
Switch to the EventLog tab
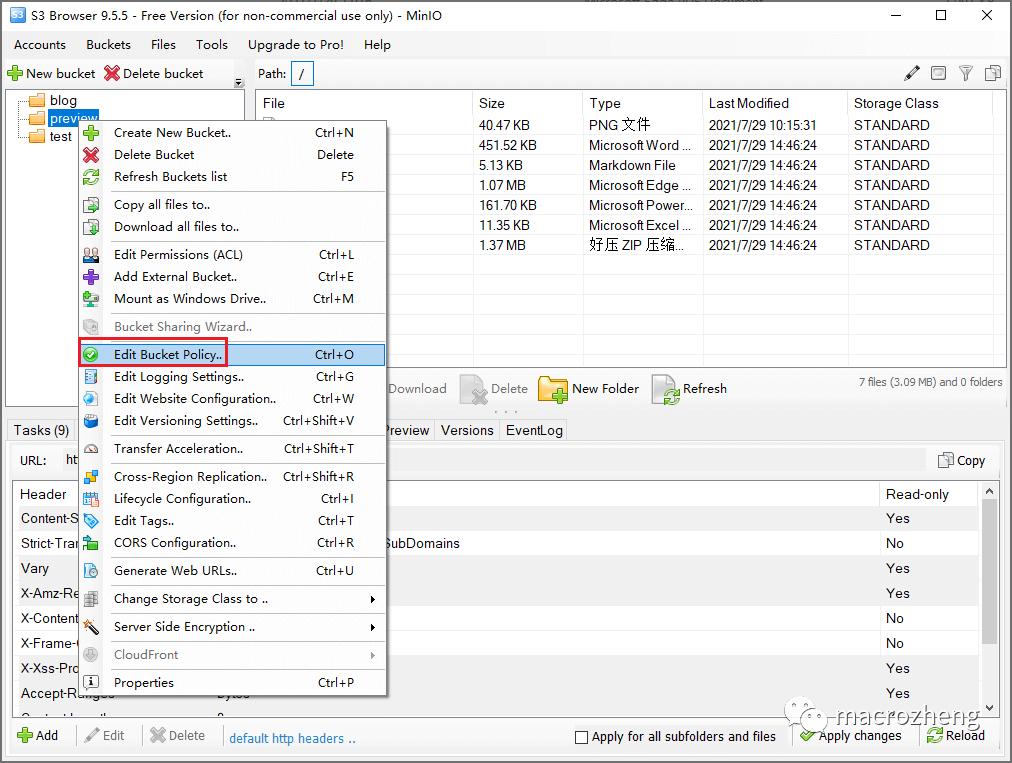[534, 430]
